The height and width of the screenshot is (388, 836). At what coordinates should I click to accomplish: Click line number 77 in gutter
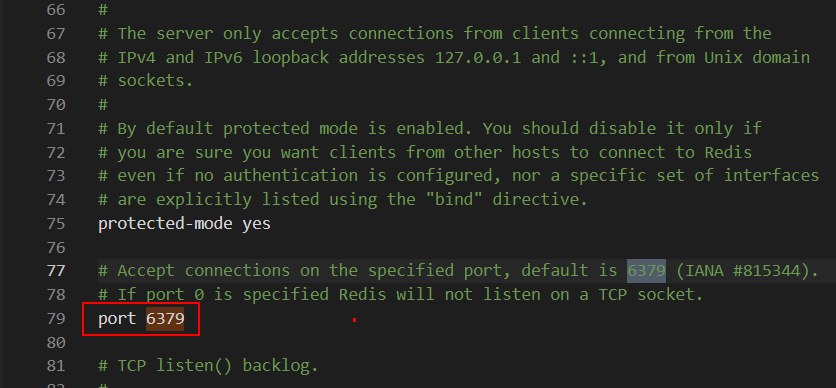(x=56, y=271)
